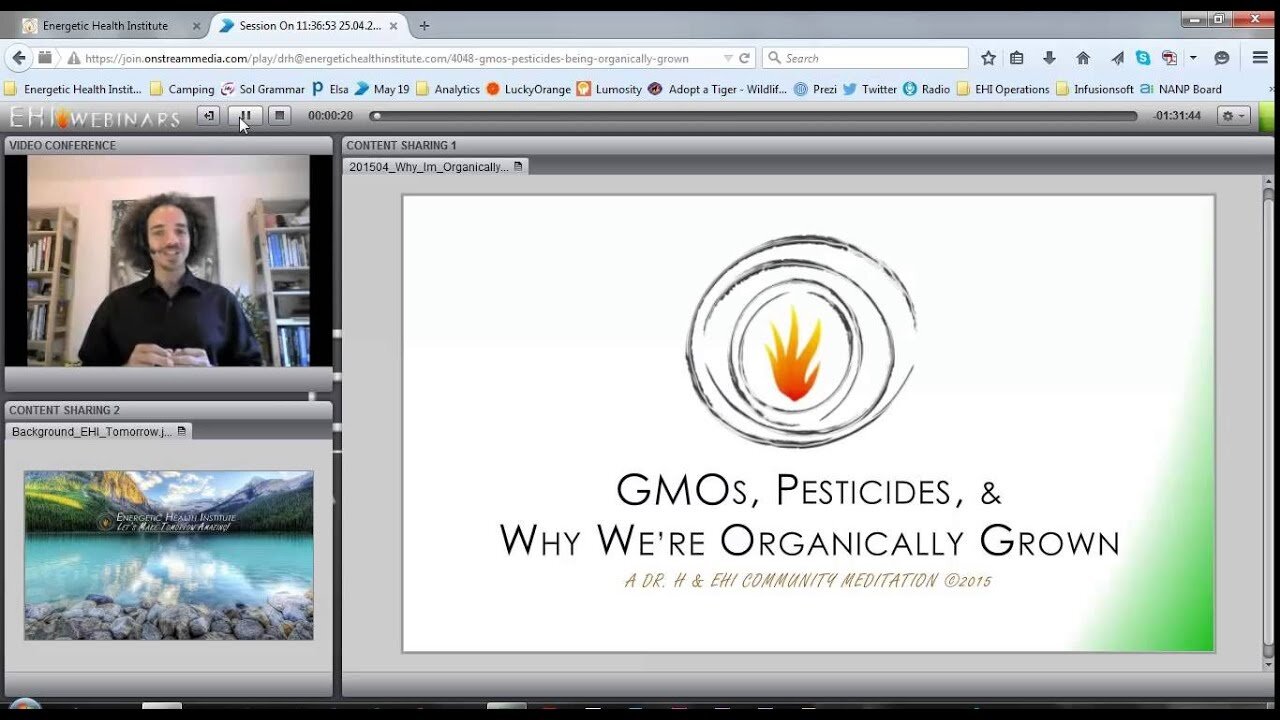Close the Energetic Health Institute tab
Image resolution: width=1280 pixels, height=720 pixels.
click(194, 26)
